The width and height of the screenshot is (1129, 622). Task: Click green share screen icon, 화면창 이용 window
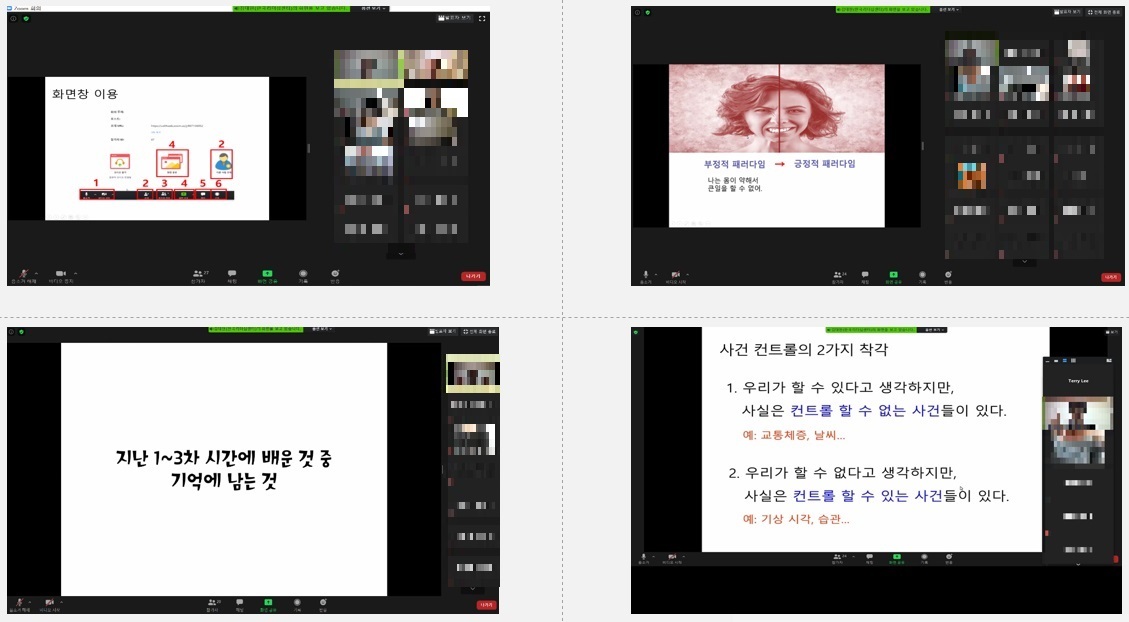[267, 275]
